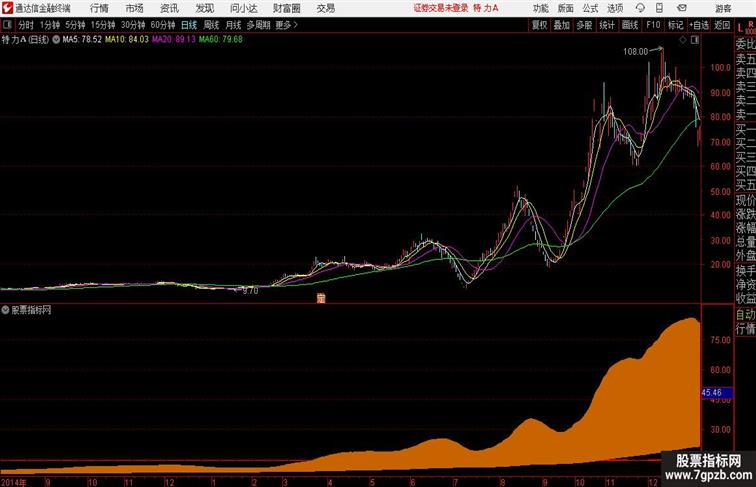Viewport: 756px width, 487px height.
Task: Switch to 分时 period tab
Action: coord(26,25)
